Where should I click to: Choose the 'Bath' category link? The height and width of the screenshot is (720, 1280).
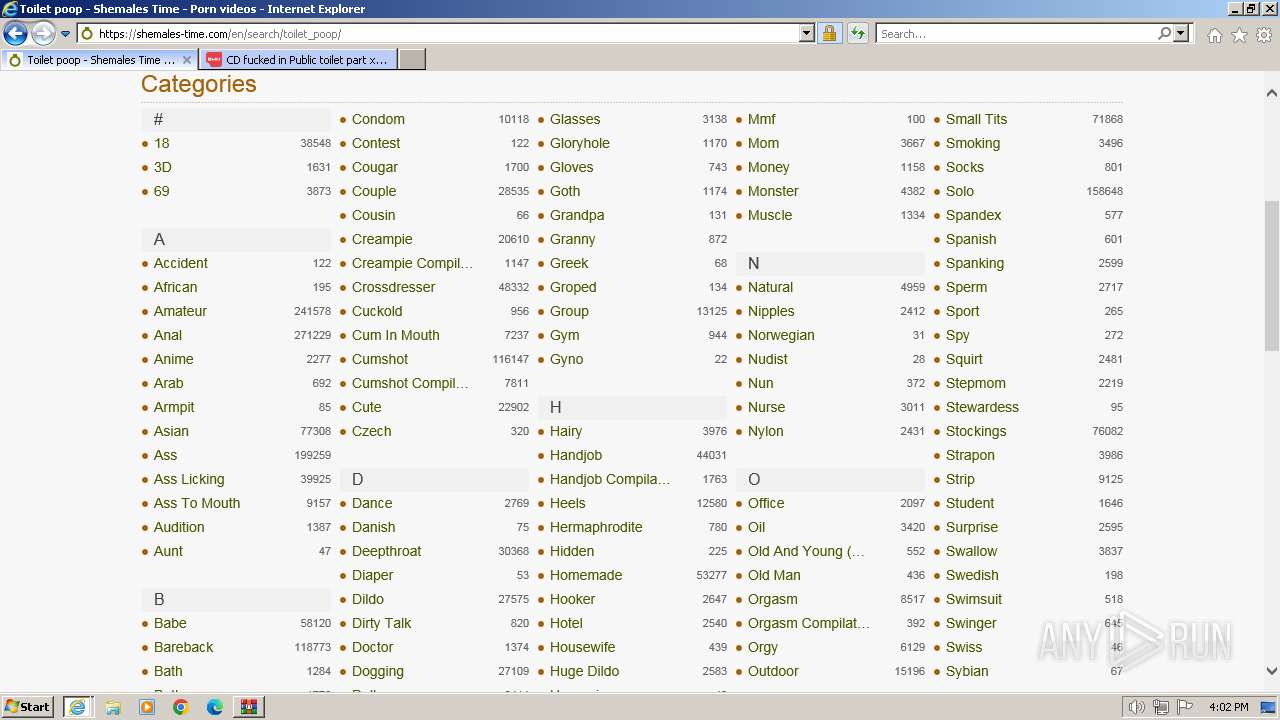168,671
